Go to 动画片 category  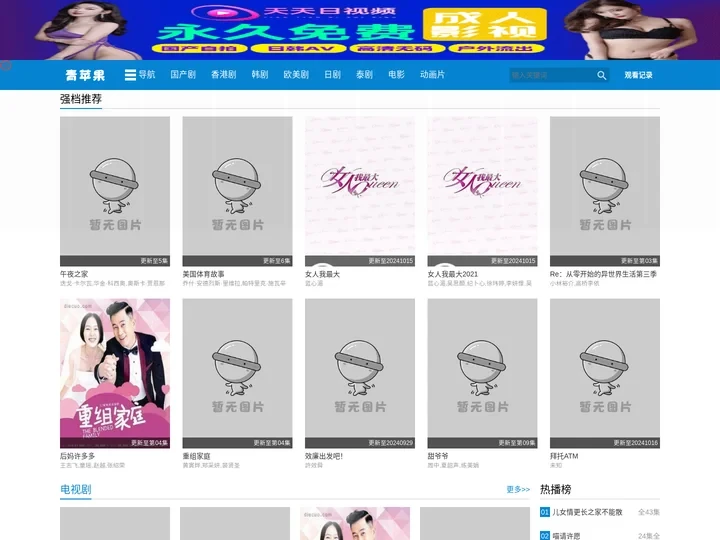(433, 74)
